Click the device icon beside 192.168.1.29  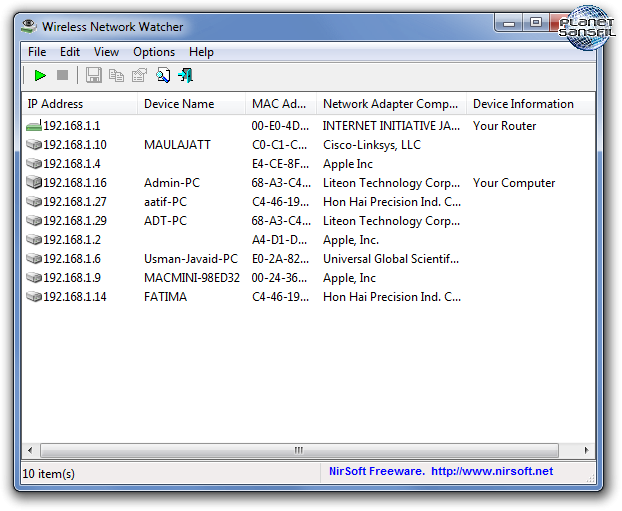(x=34, y=221)
